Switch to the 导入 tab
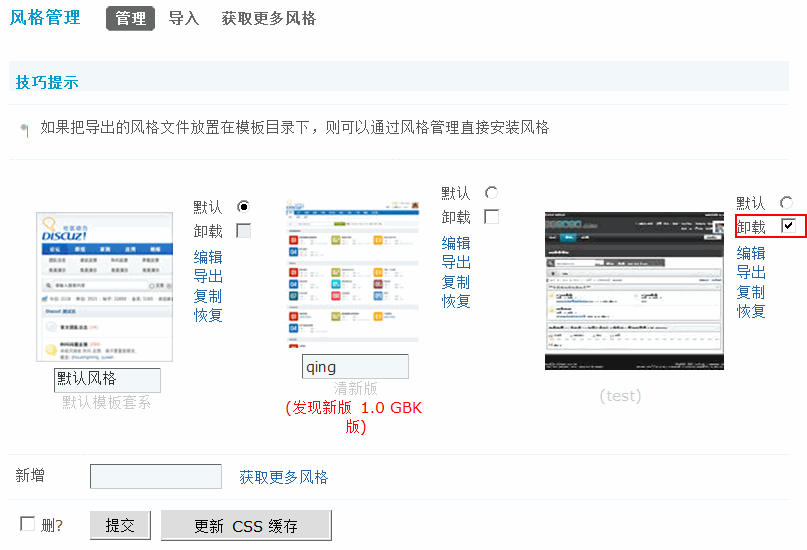Screen dimensions: 807x550 [x=184, y=18]
